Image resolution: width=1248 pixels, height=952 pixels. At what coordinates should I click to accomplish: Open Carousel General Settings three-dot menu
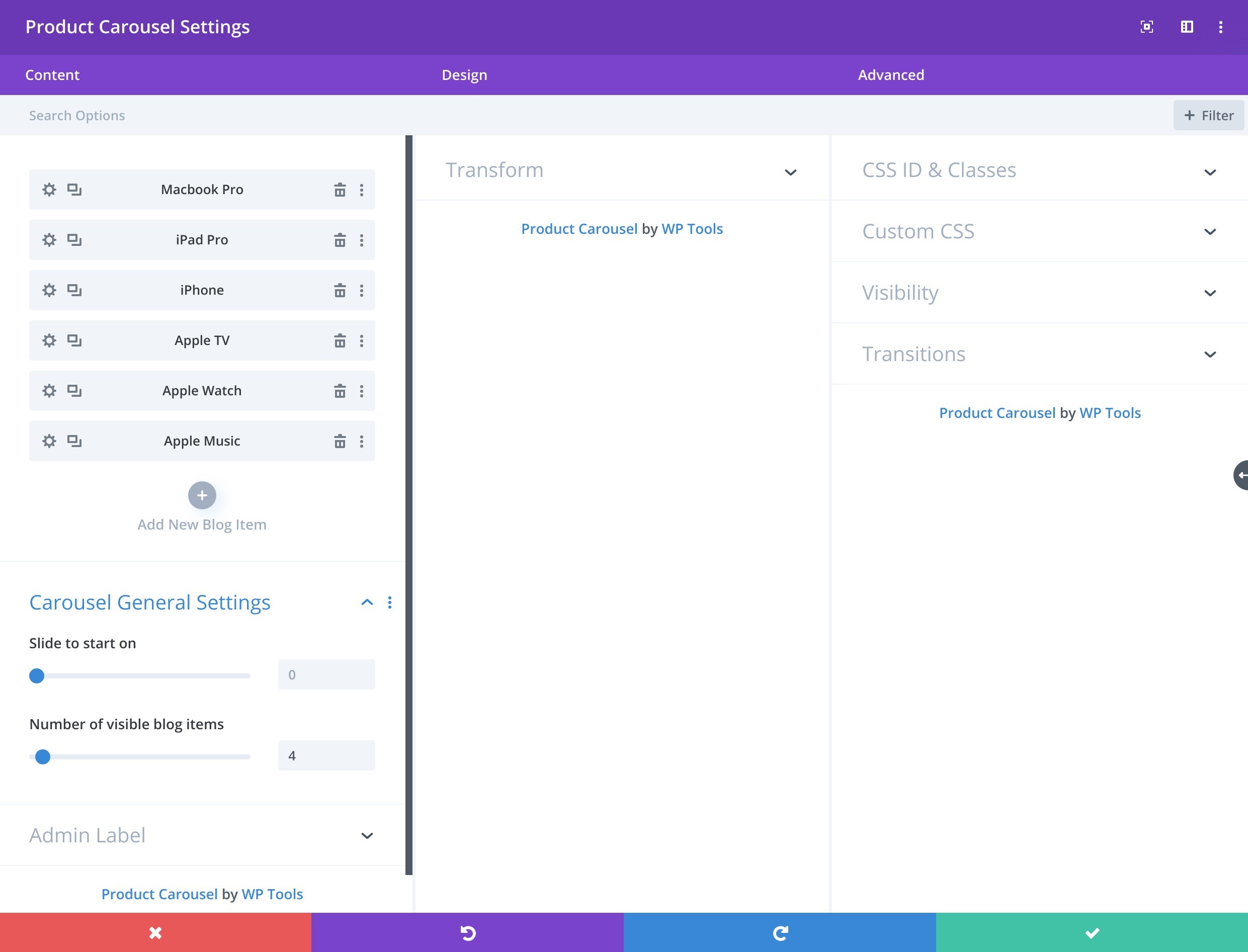click(x=390, y=602)
